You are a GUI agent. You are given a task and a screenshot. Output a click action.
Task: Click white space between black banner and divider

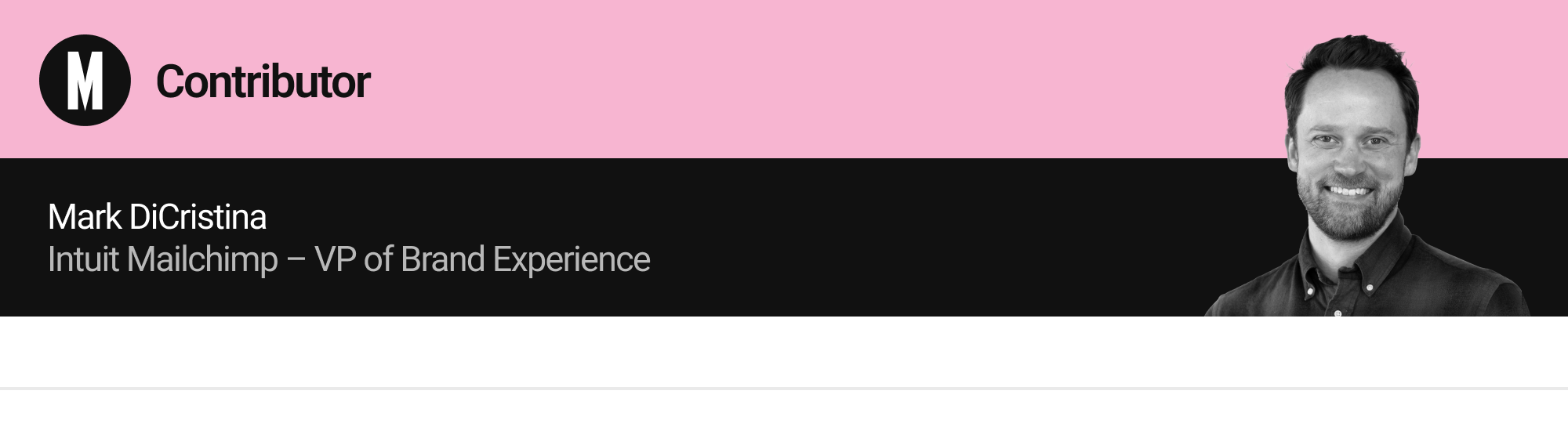click(784, 351)
